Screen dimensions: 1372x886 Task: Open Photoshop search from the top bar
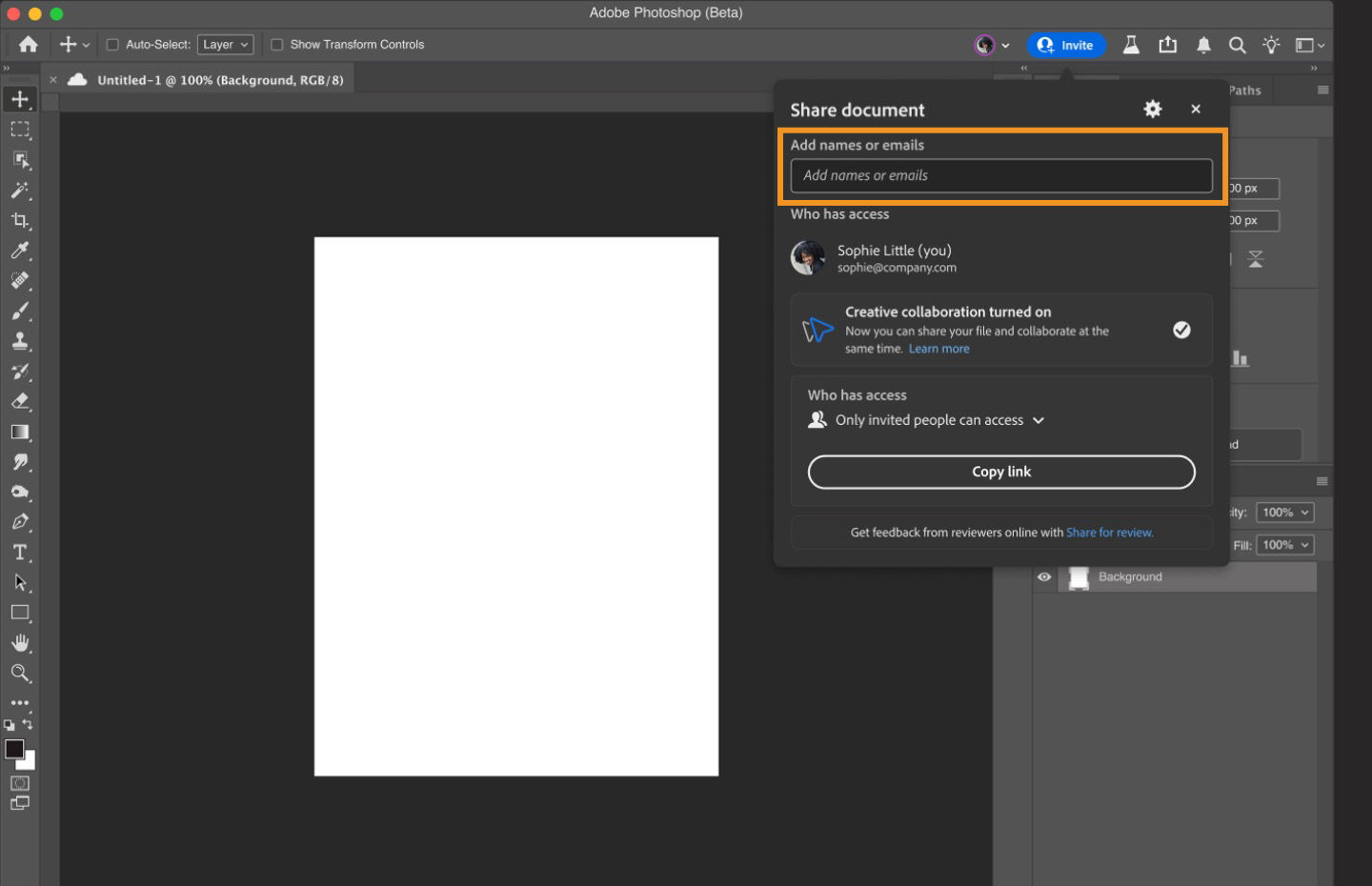[x=1237, y=45]
